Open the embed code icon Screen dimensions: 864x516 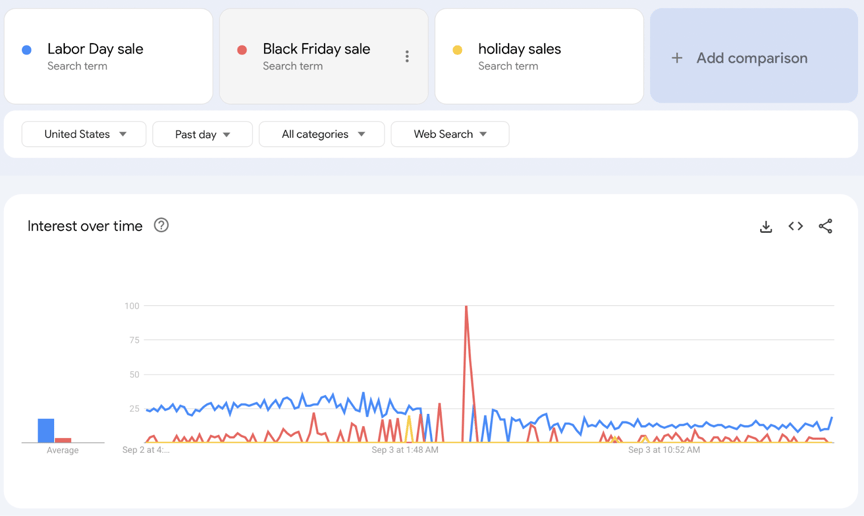(x=796, y=227)
